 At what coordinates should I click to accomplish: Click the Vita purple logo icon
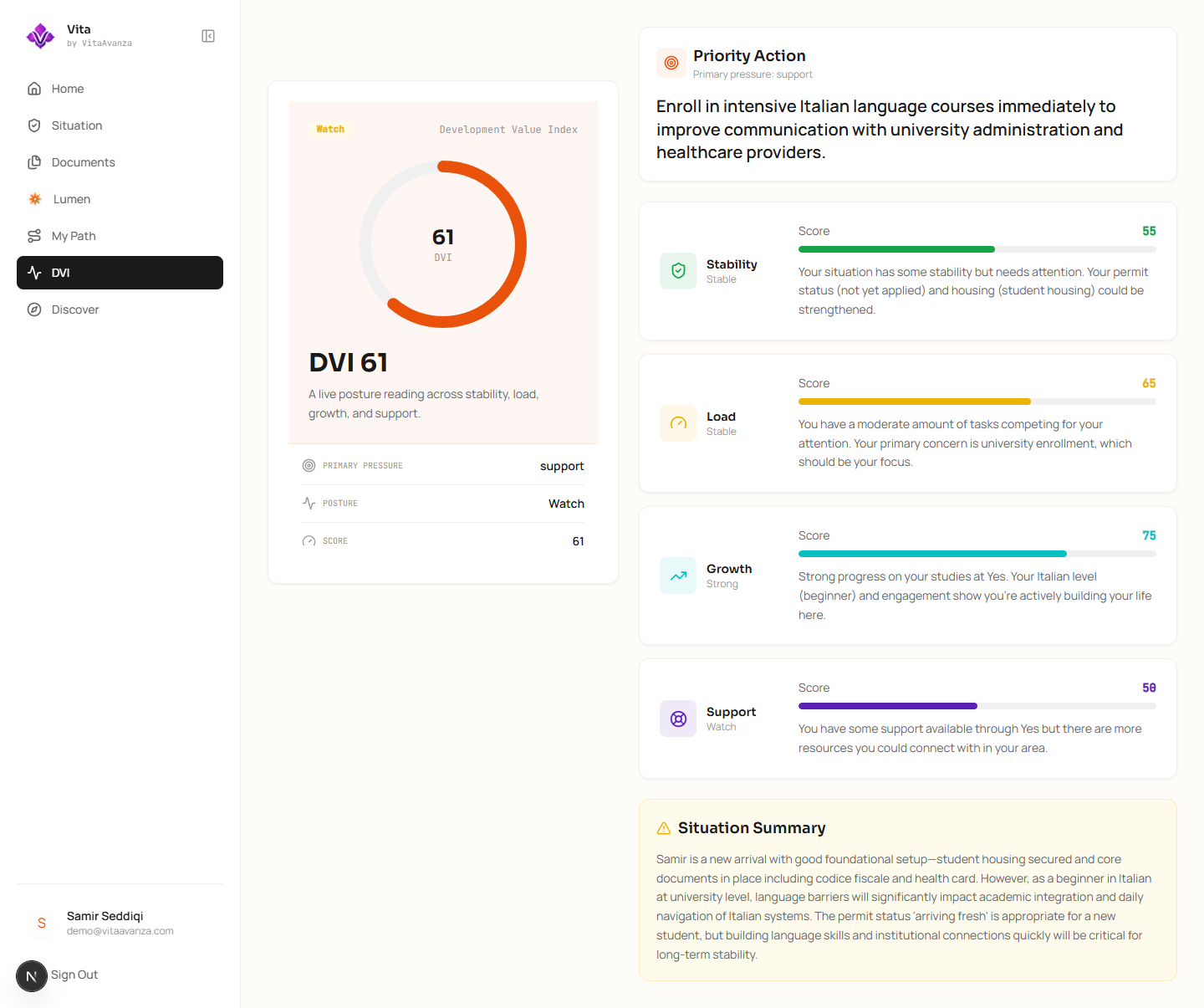(40, 36)
